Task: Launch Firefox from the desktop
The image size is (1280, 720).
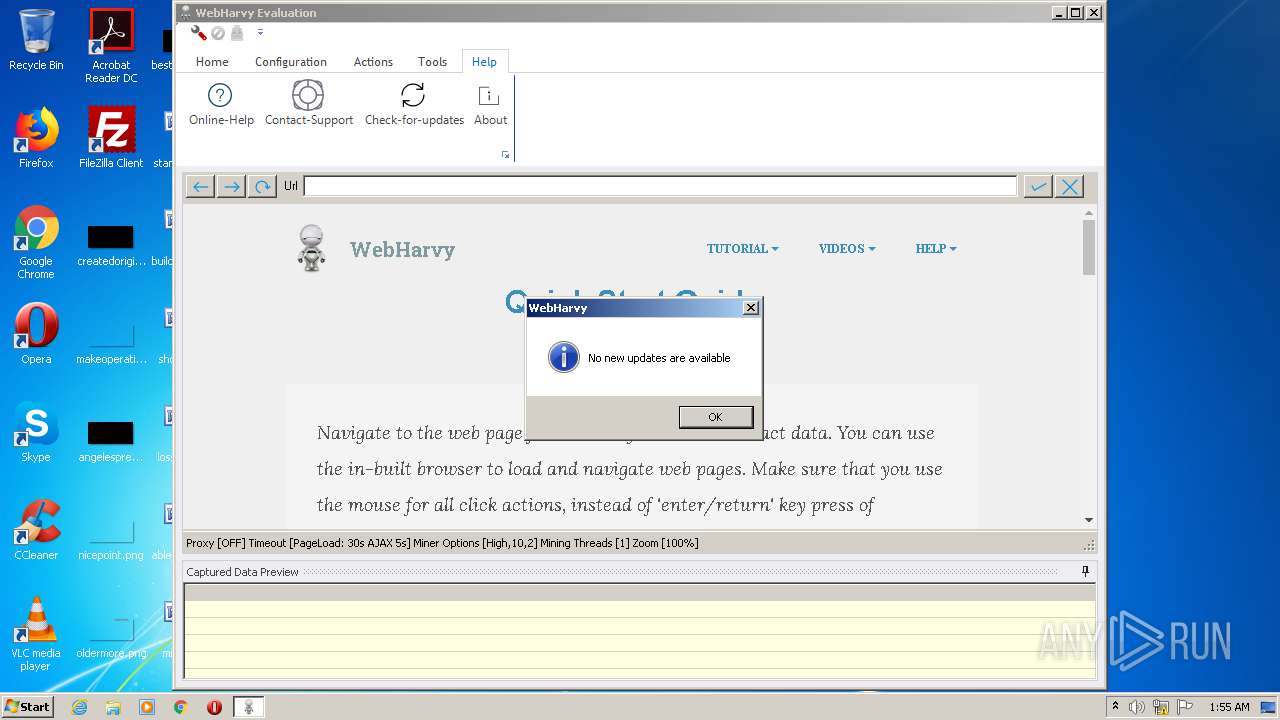Action: point(36,138)
